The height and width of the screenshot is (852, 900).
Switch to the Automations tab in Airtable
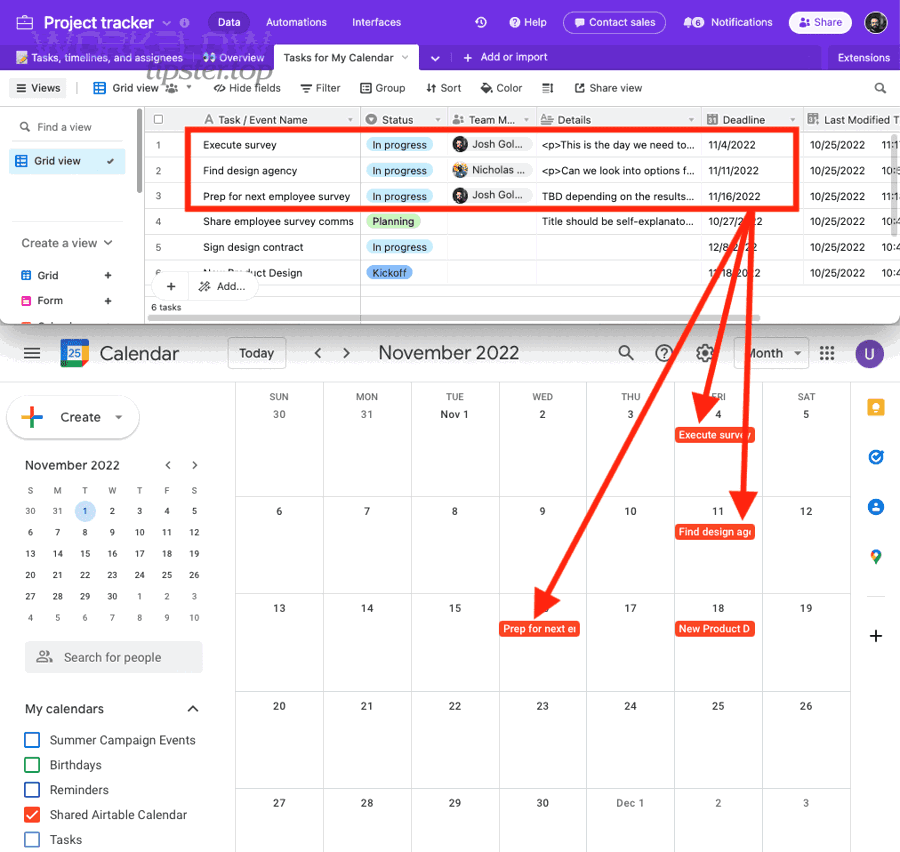(x=296, y=21)
